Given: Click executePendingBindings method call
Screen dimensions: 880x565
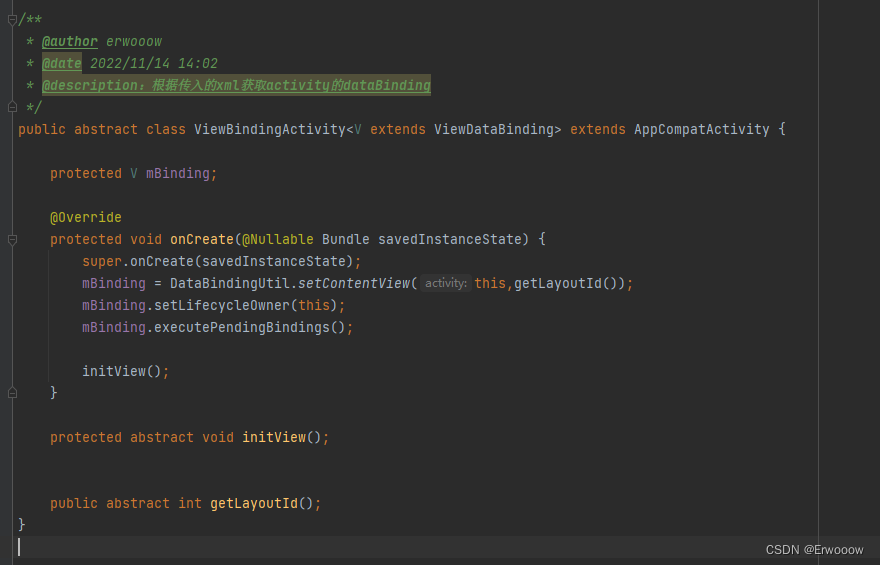Looking at the screenshot, I should pyautogui.click(x=242, y=327).
